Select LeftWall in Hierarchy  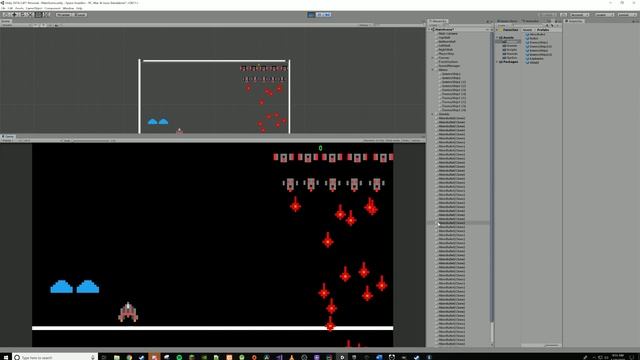[x=444, y=45]
